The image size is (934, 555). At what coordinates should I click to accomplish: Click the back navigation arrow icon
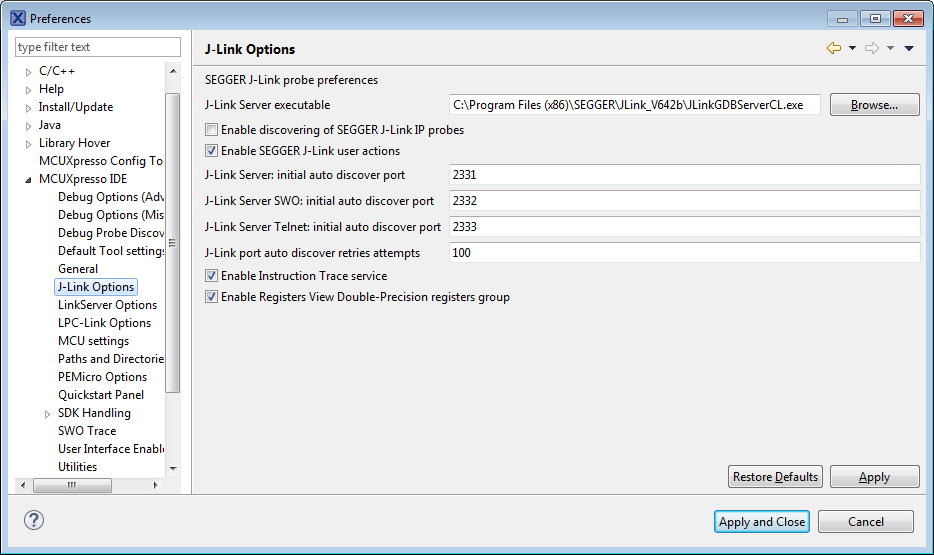[x=833, y=48]
